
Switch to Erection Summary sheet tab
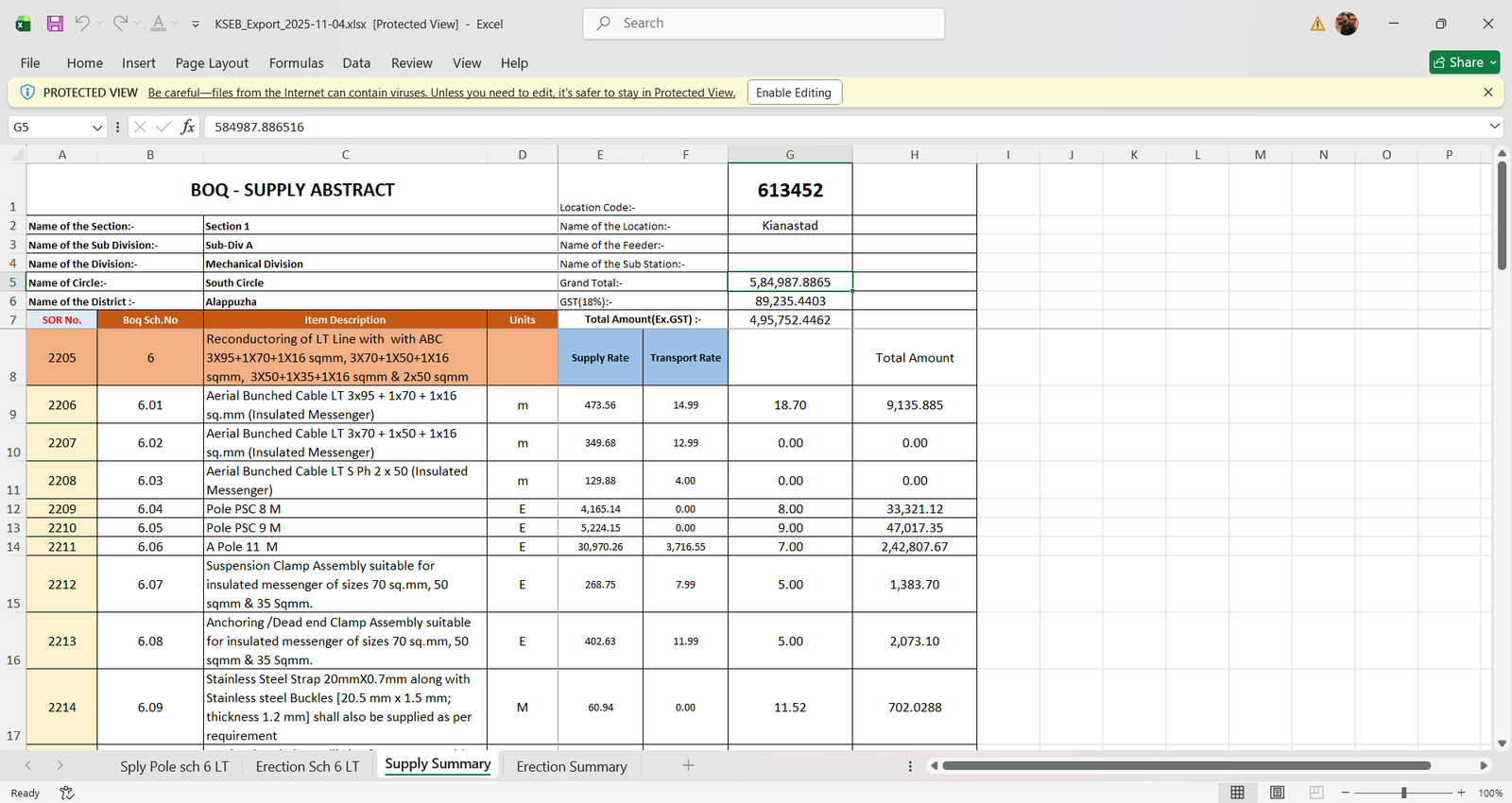571,766
